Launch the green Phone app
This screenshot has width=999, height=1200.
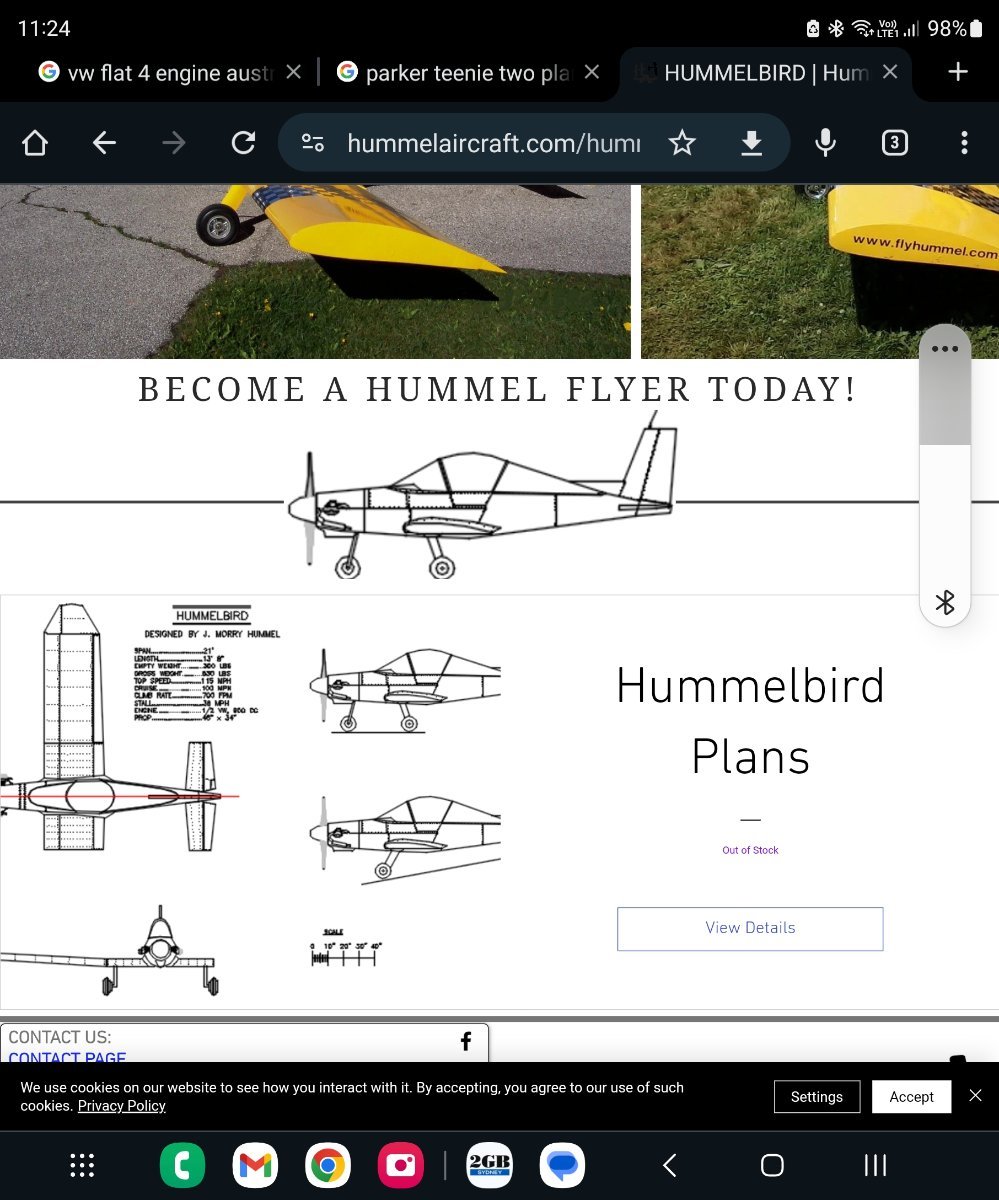click(182, 1165)
